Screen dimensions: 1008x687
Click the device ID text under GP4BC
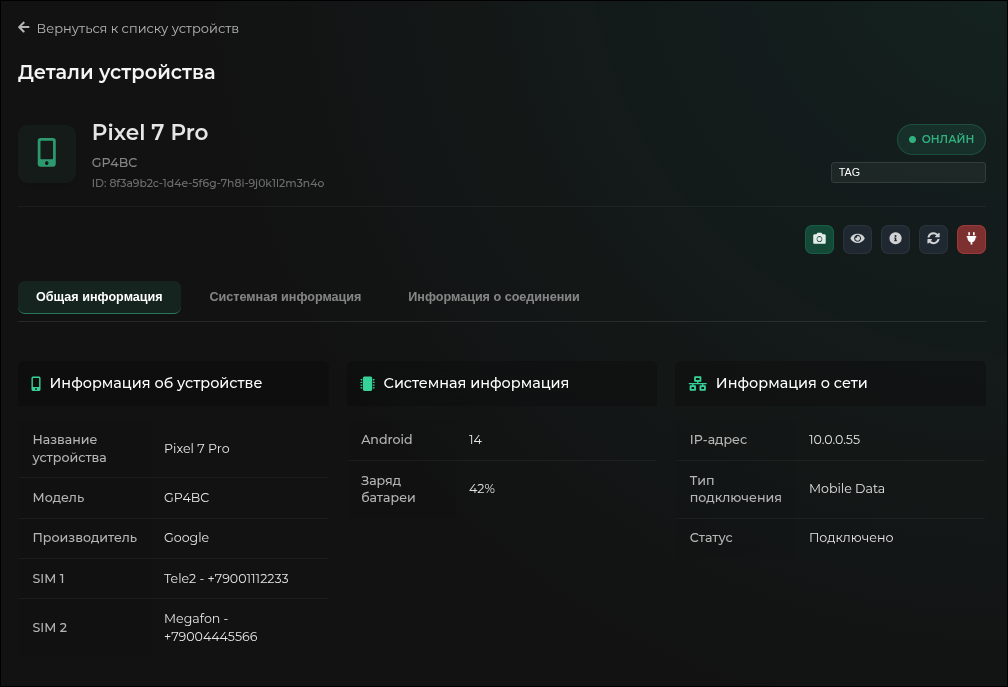[x=208, y=183]
